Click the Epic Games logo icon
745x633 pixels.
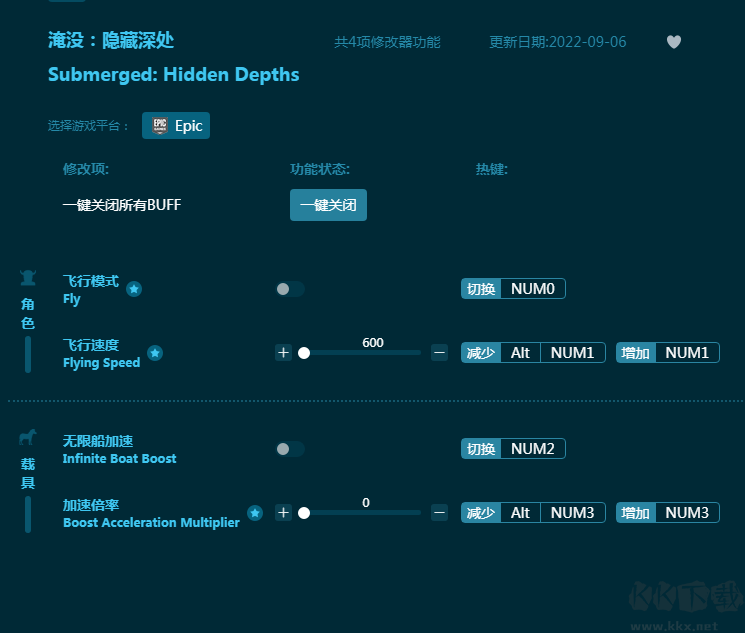tap(160, 125)
